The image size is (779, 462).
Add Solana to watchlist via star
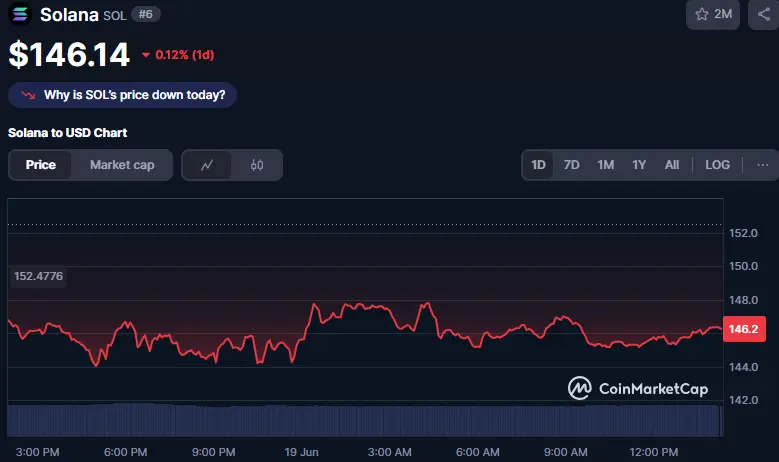click(x=713, y=14)
